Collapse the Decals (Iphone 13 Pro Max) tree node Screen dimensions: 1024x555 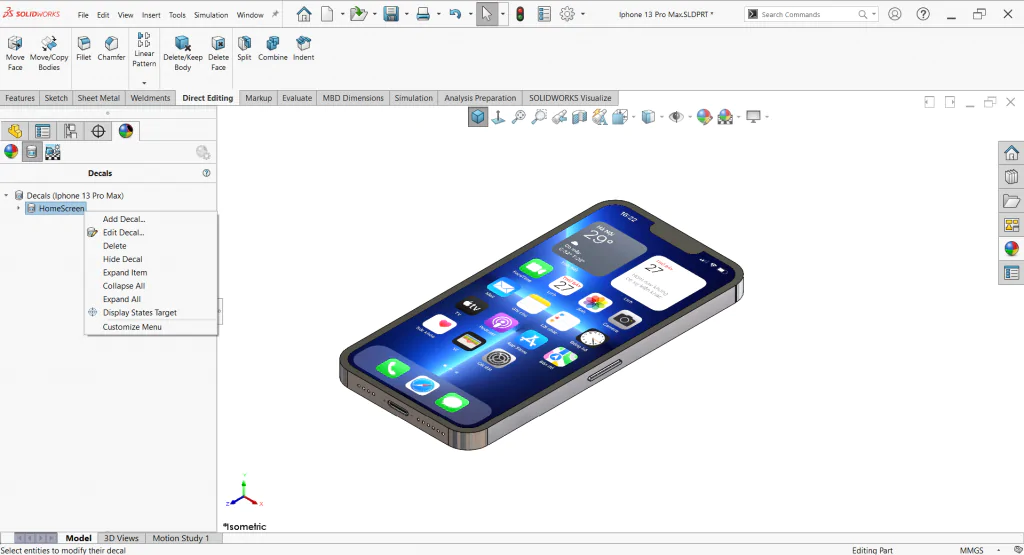(7, 195)
